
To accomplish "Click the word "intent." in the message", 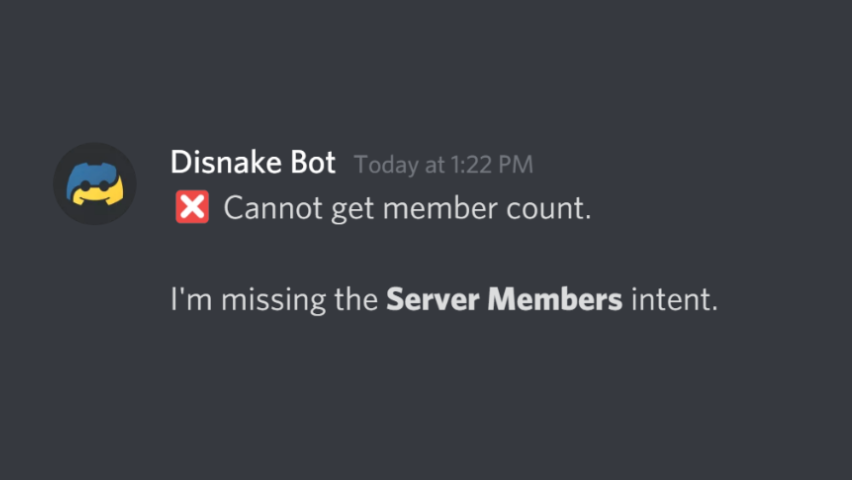I will click(x=674, y=299).
